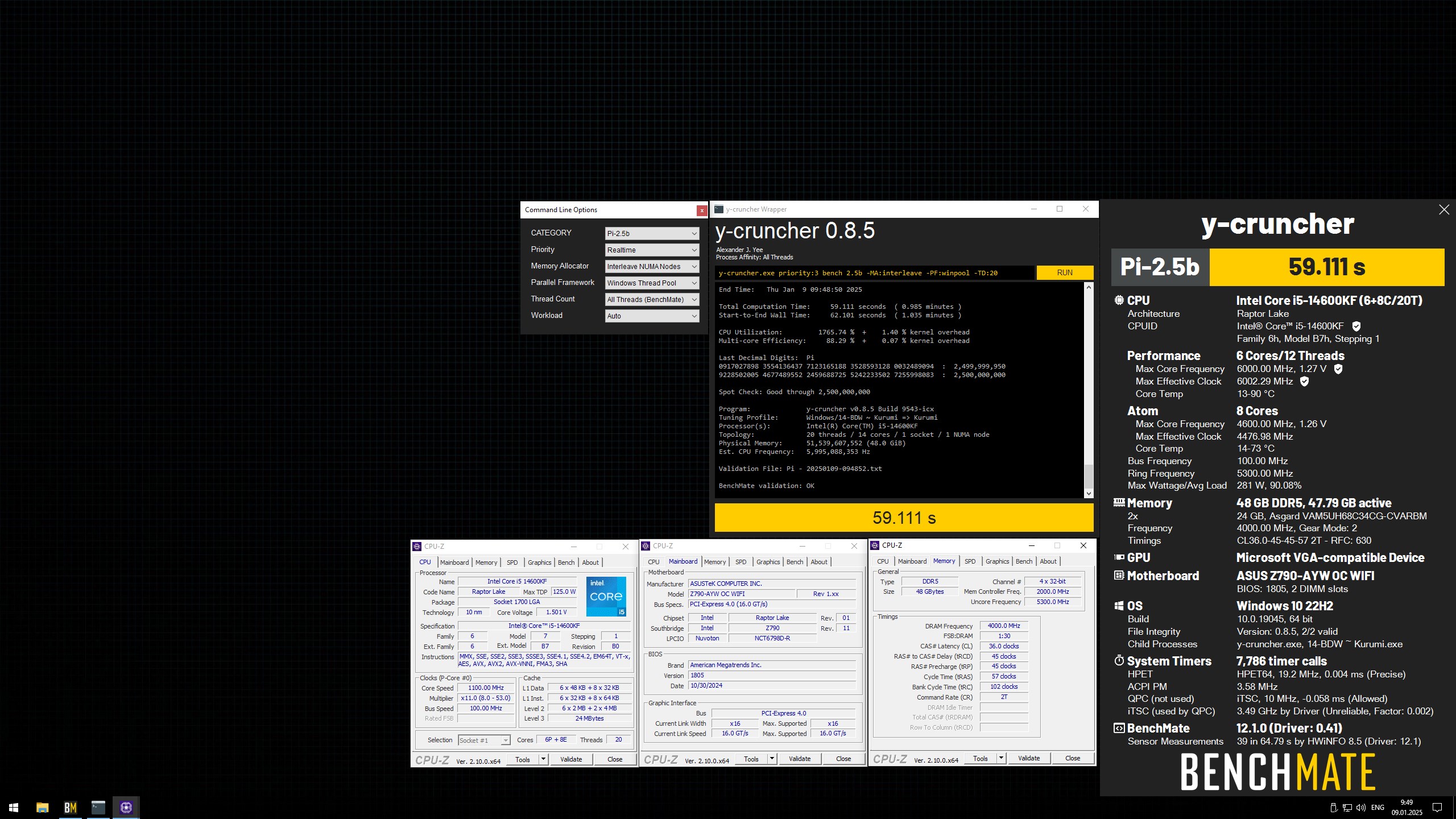Click the BenchMate Motherboard section icon
Viewport: 1456px width, 819px height.
(1119, 576)
